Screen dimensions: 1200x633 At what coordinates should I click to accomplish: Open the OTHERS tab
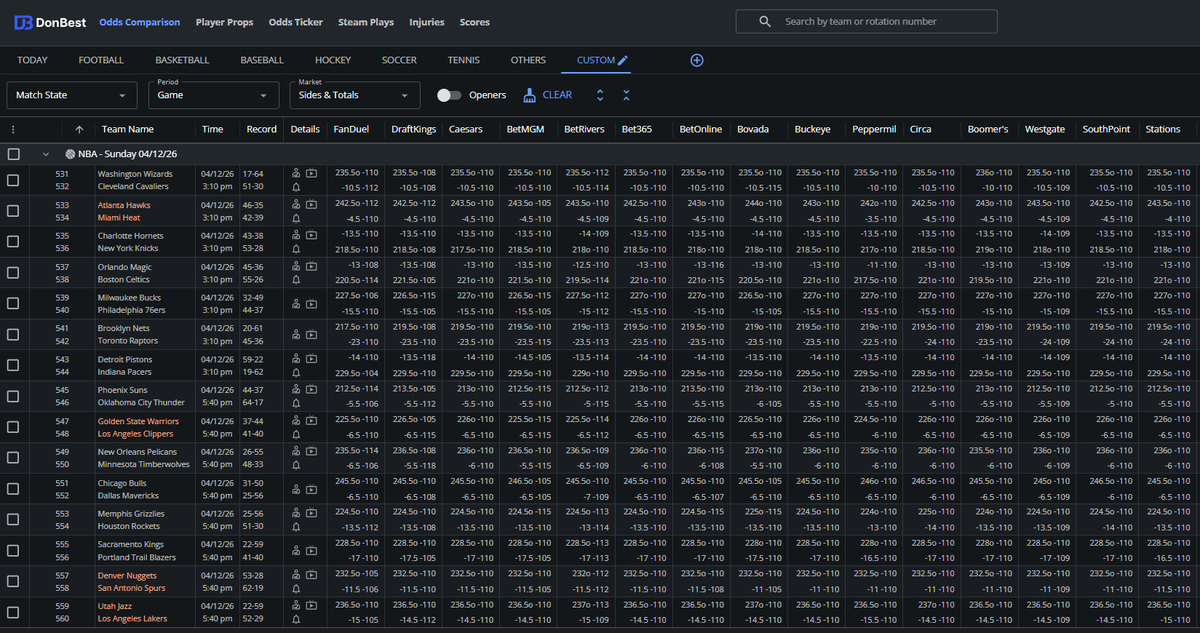[x=528, y=60]
